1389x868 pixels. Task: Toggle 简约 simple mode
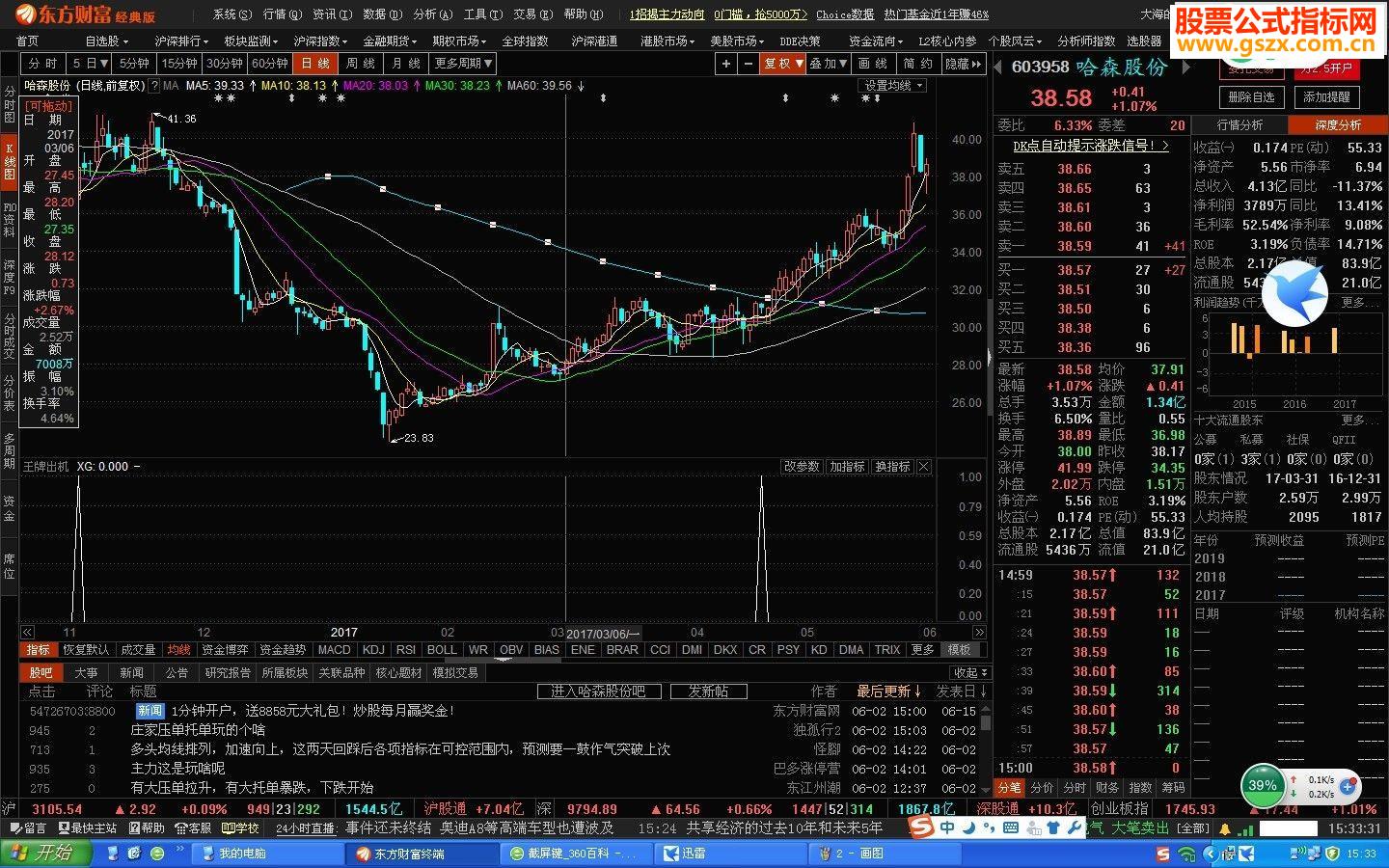click(x=917, y=64)
